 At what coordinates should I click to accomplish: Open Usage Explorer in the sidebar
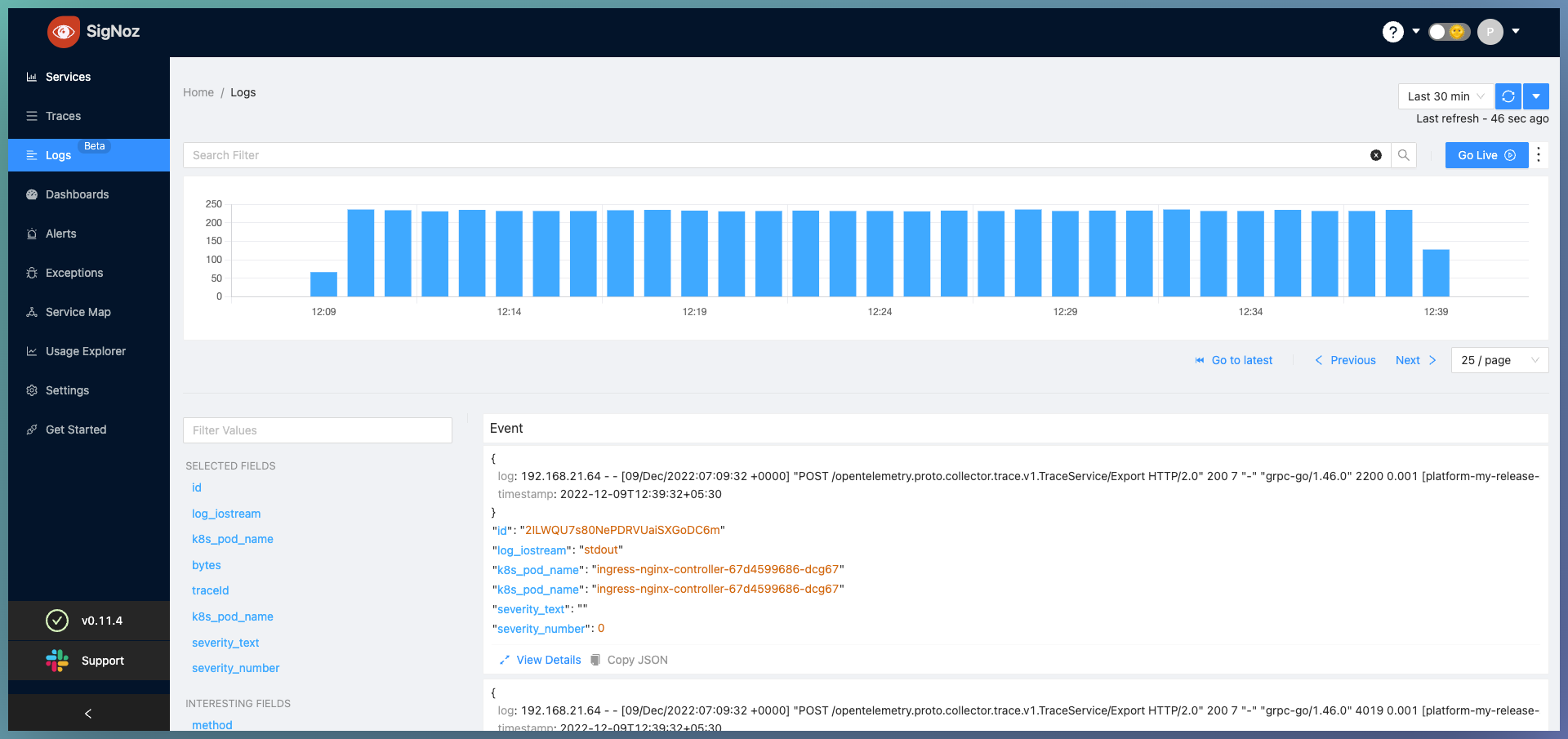89,351
